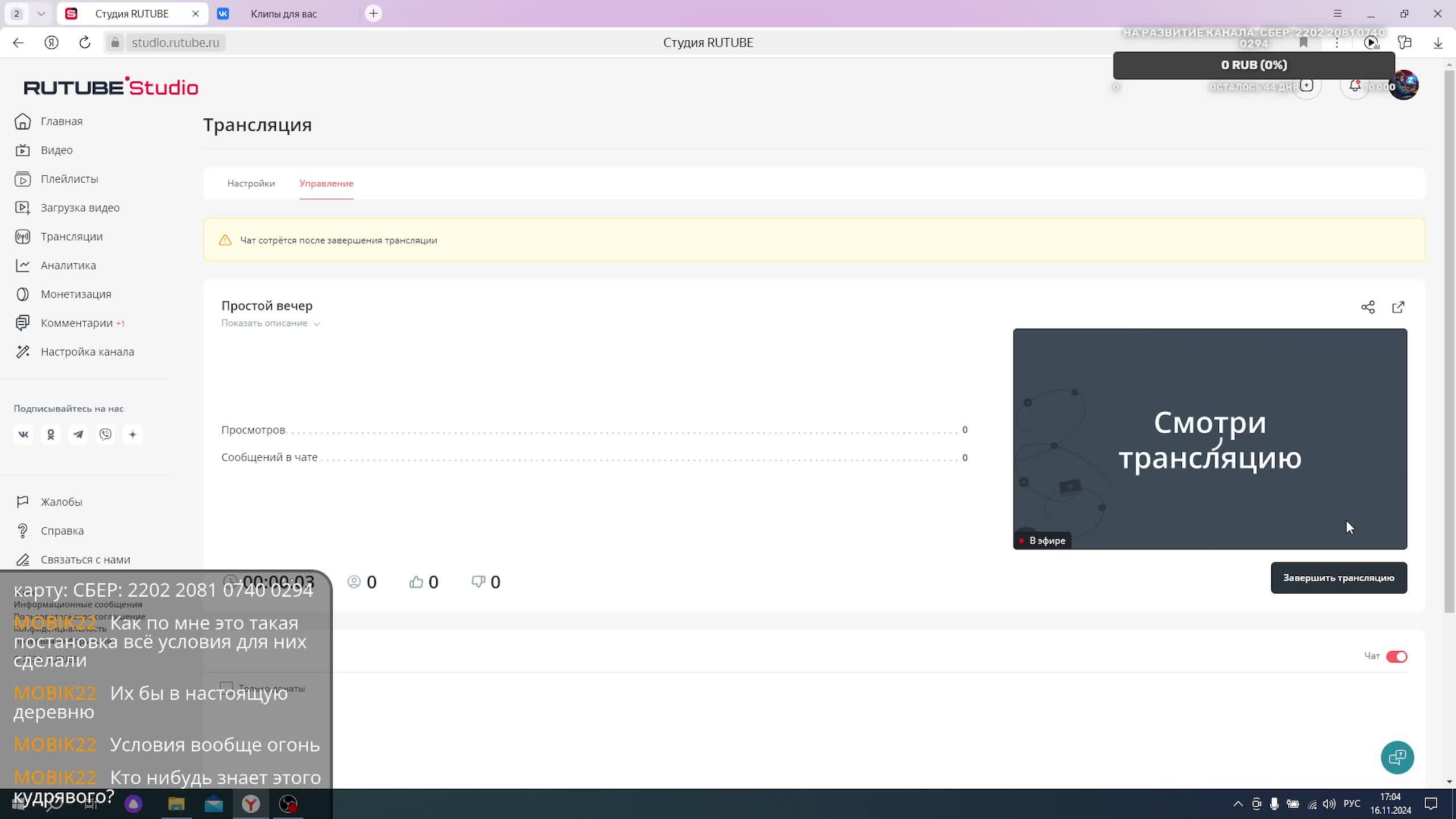Open the Telegram social icon

click(x=78, y=435)
